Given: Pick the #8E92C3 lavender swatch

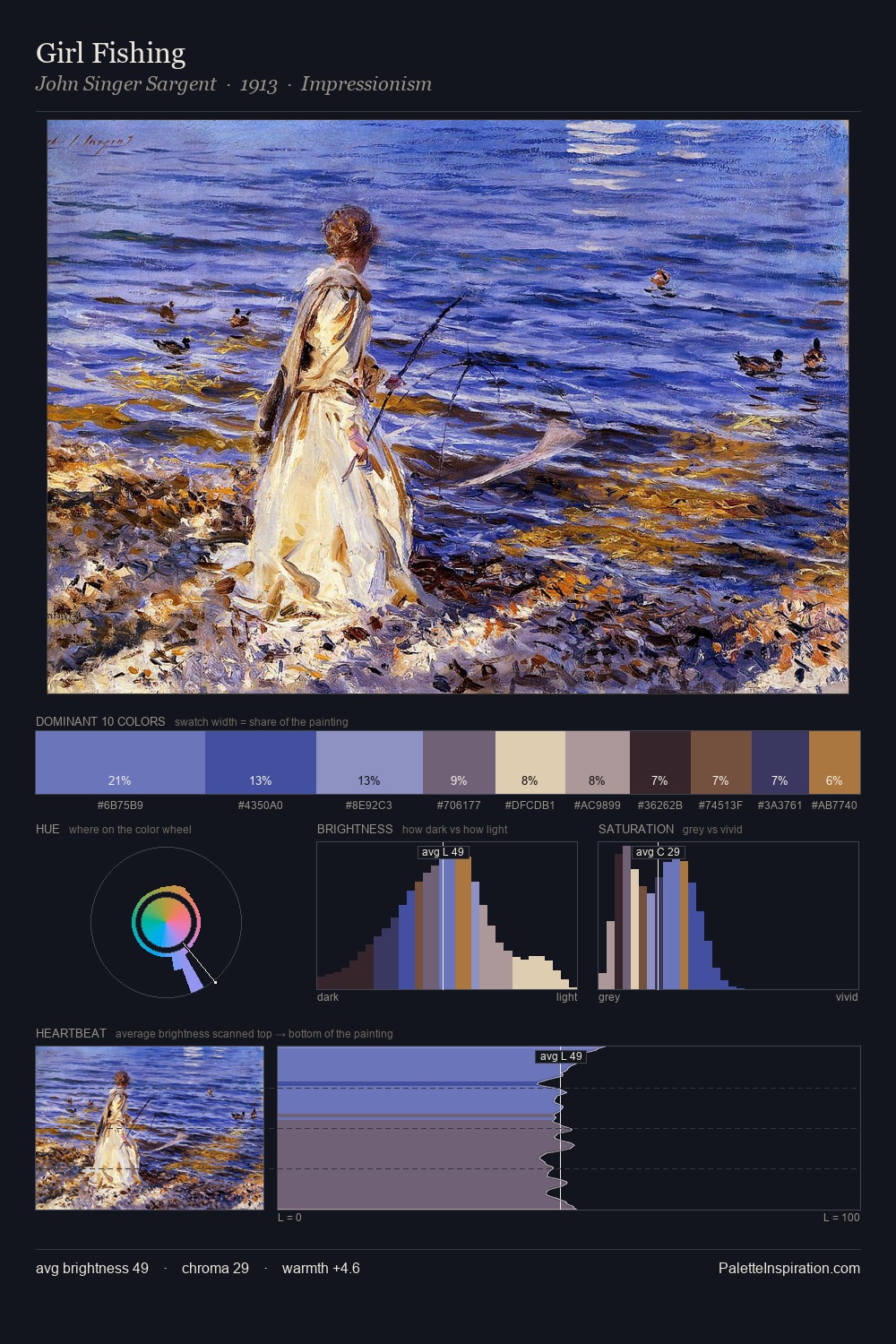Looking at the screenshot, I should tap(369, 762).
